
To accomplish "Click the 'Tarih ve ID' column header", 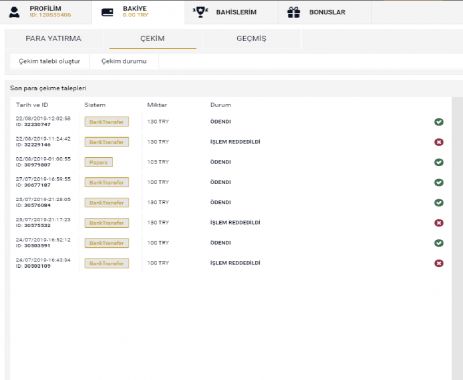I will [32, 105].
